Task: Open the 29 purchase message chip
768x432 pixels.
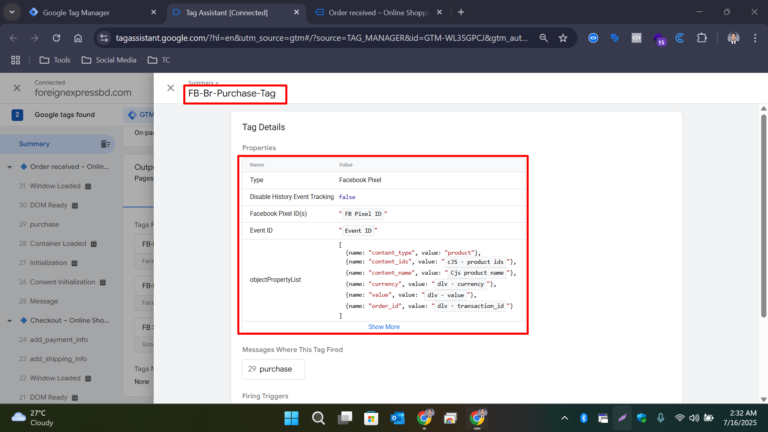Action: click(x=273, y=369)
